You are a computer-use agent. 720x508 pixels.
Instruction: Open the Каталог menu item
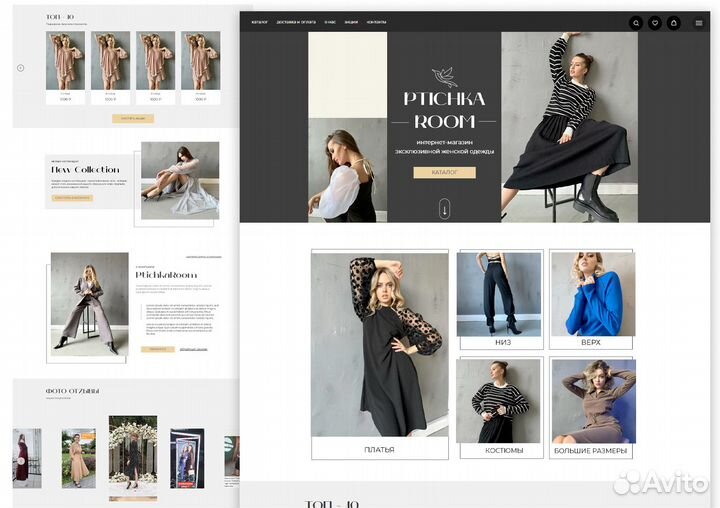(x=260, y=22)
